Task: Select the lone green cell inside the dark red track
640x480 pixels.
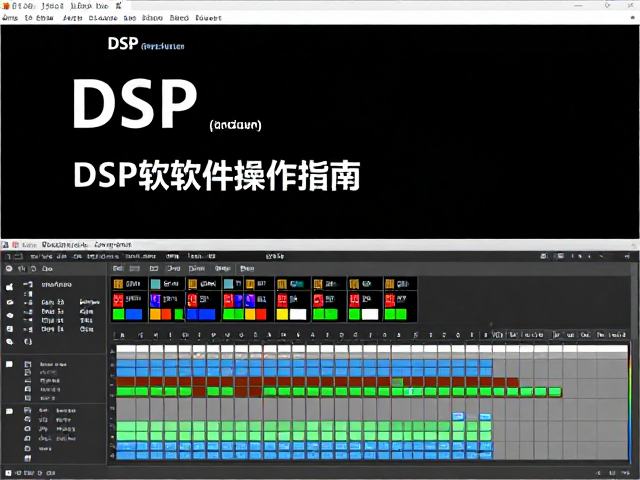Action: [397, 382]
